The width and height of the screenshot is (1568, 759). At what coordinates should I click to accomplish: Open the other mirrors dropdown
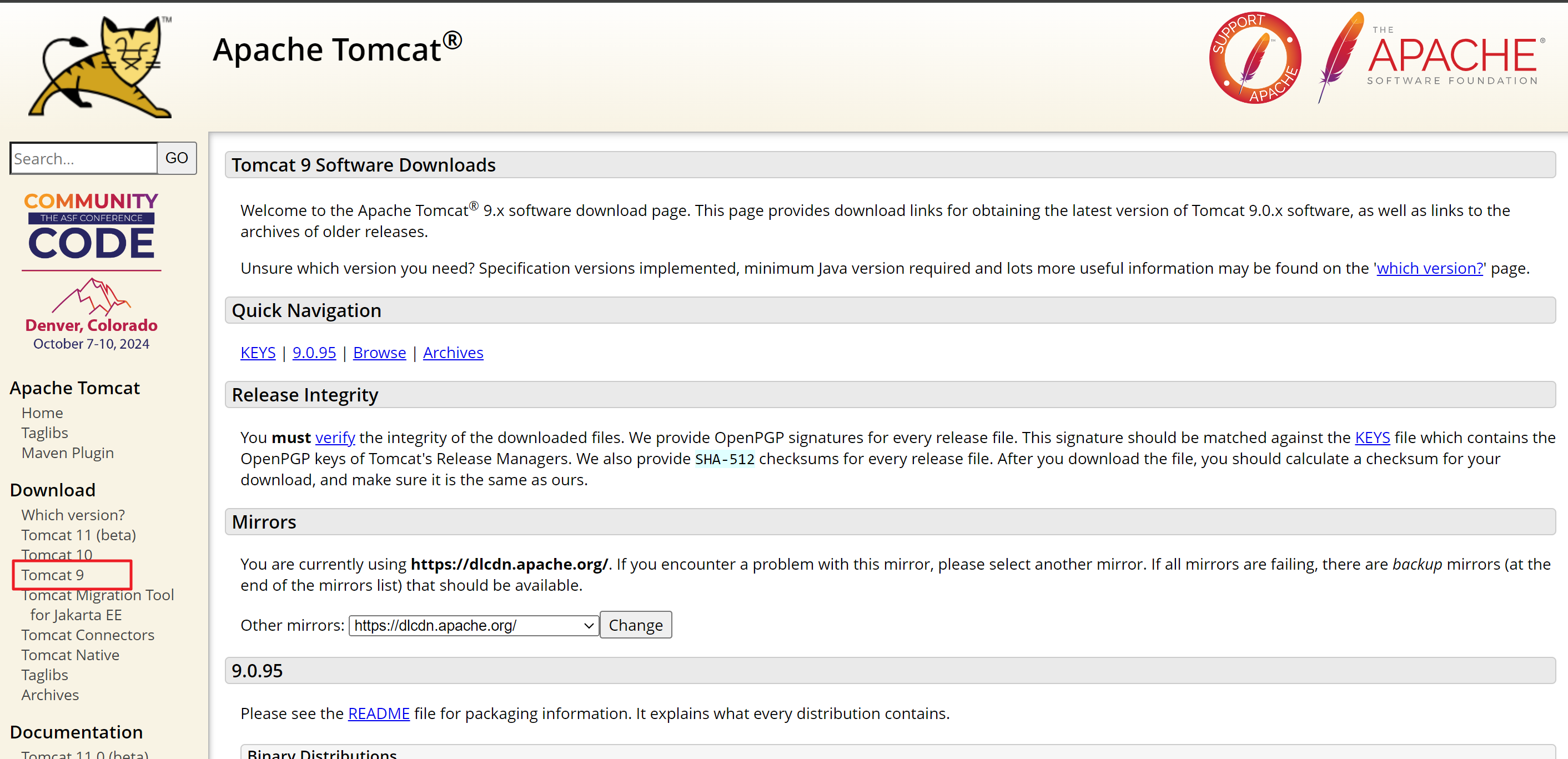click(474, 625)
